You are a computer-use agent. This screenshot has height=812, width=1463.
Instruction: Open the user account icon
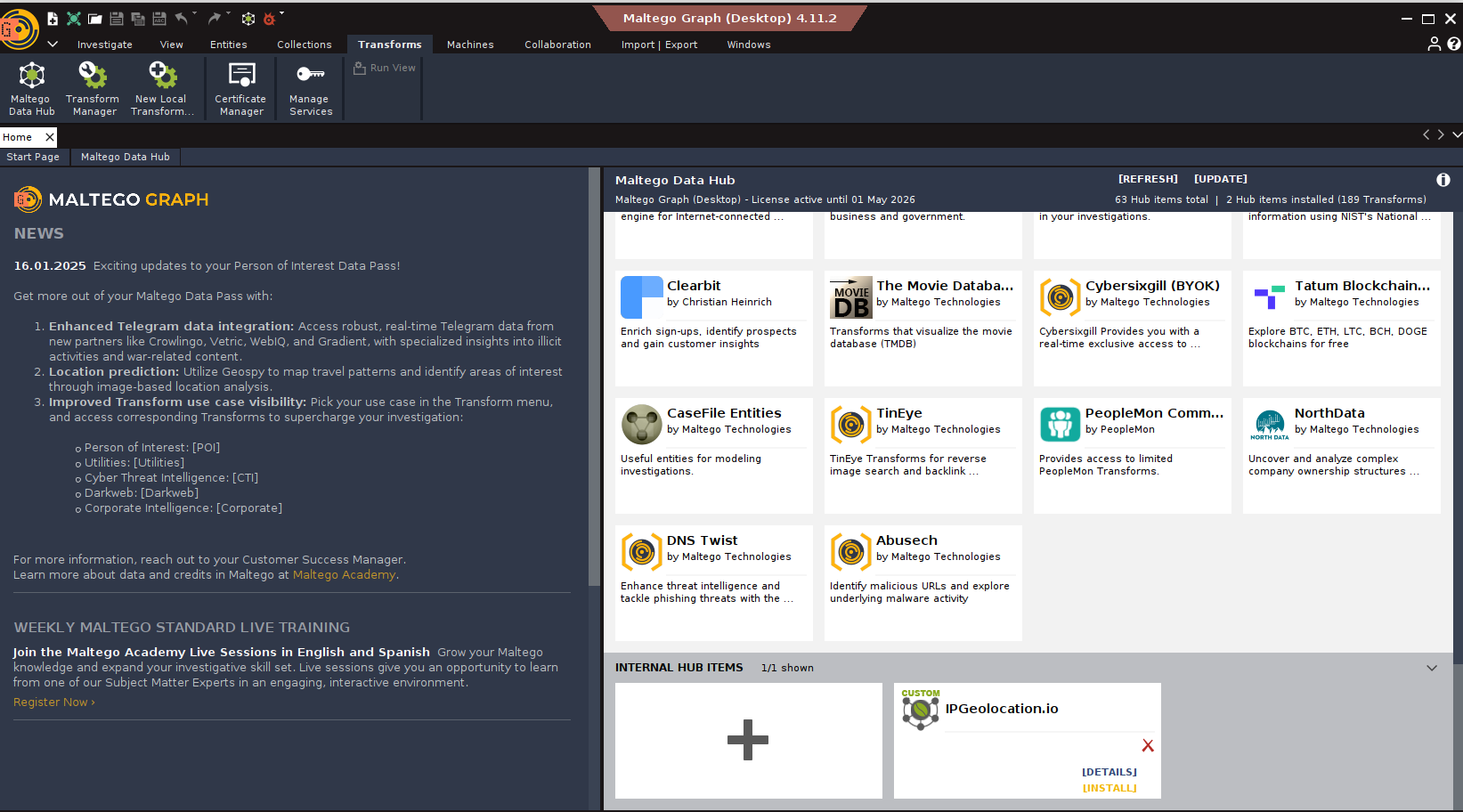click(1434, 44)
